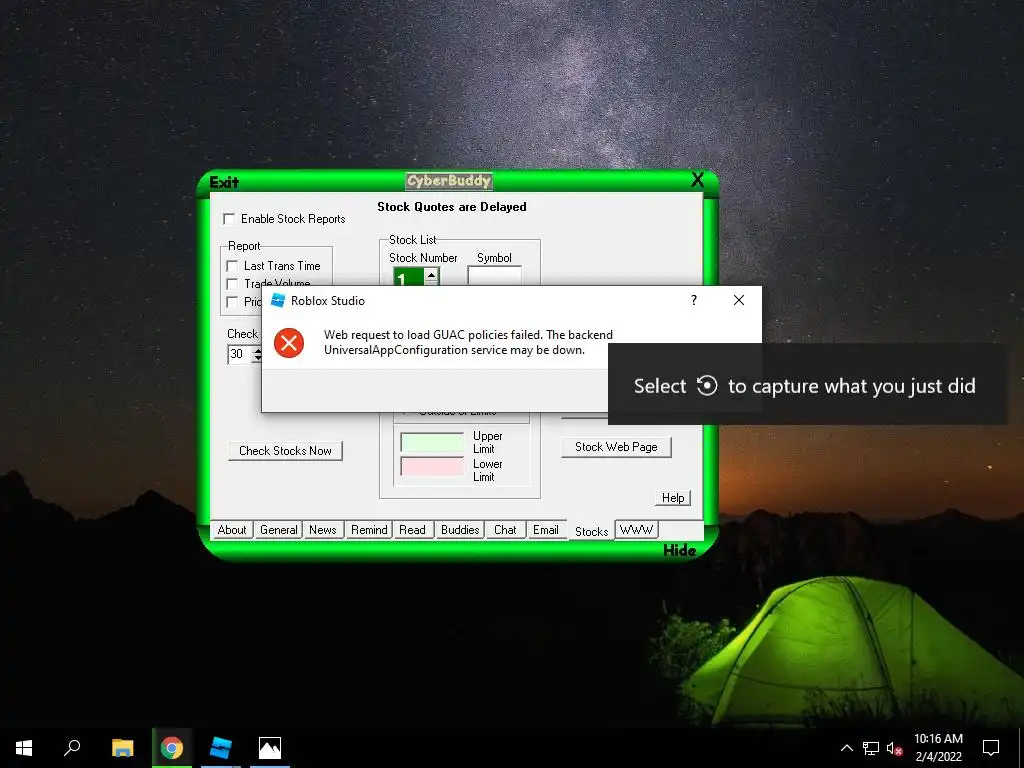Image resolution: width=1024 pixels, height=768 pixels.
Task: Click the muted volume tray icon
Action: click(x=895, y=748)
